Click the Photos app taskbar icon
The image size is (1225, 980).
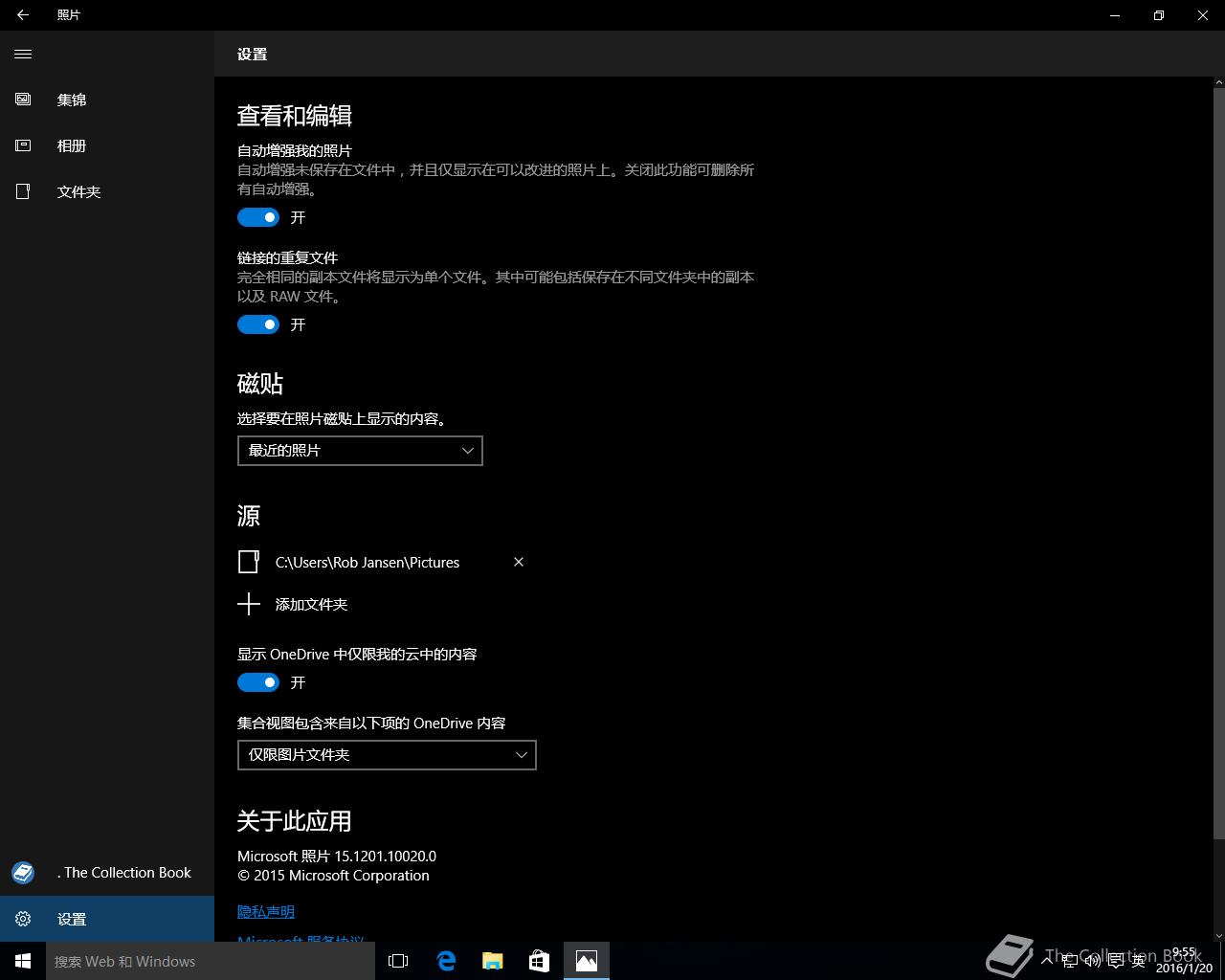pyautogui.click(x=587, y=961)
